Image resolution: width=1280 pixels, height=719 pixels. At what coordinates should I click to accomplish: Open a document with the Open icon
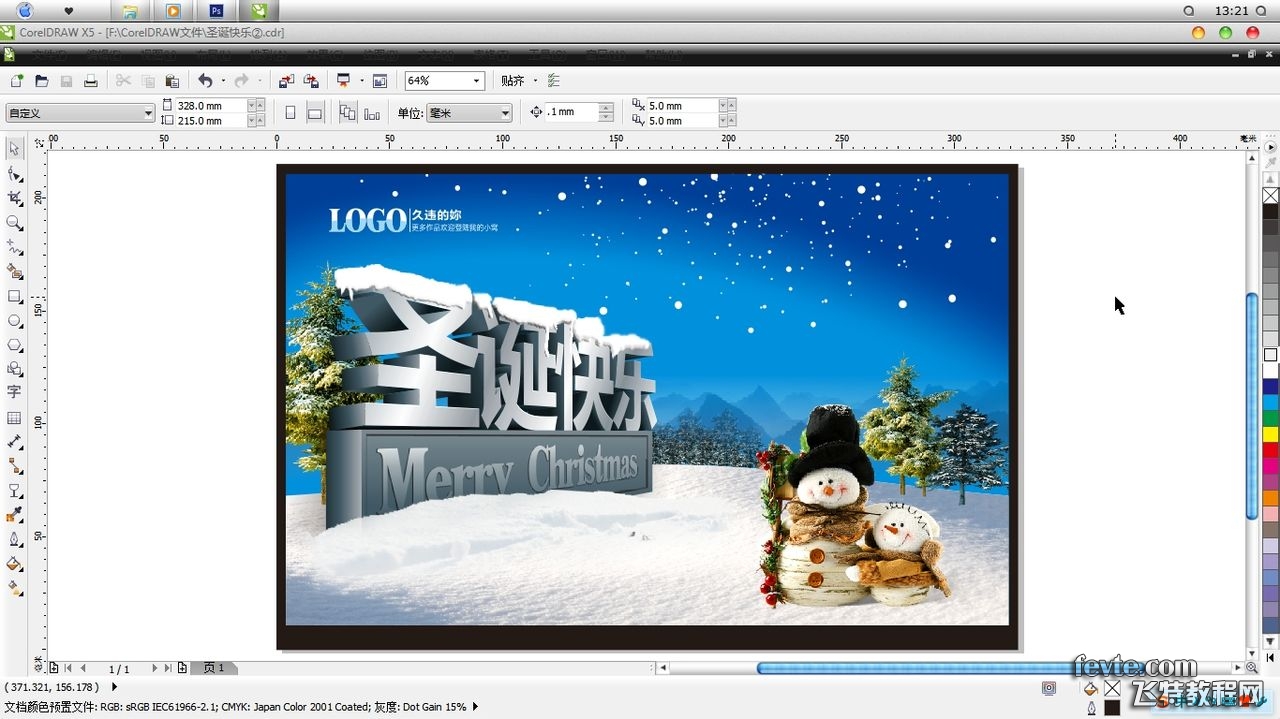40,80
